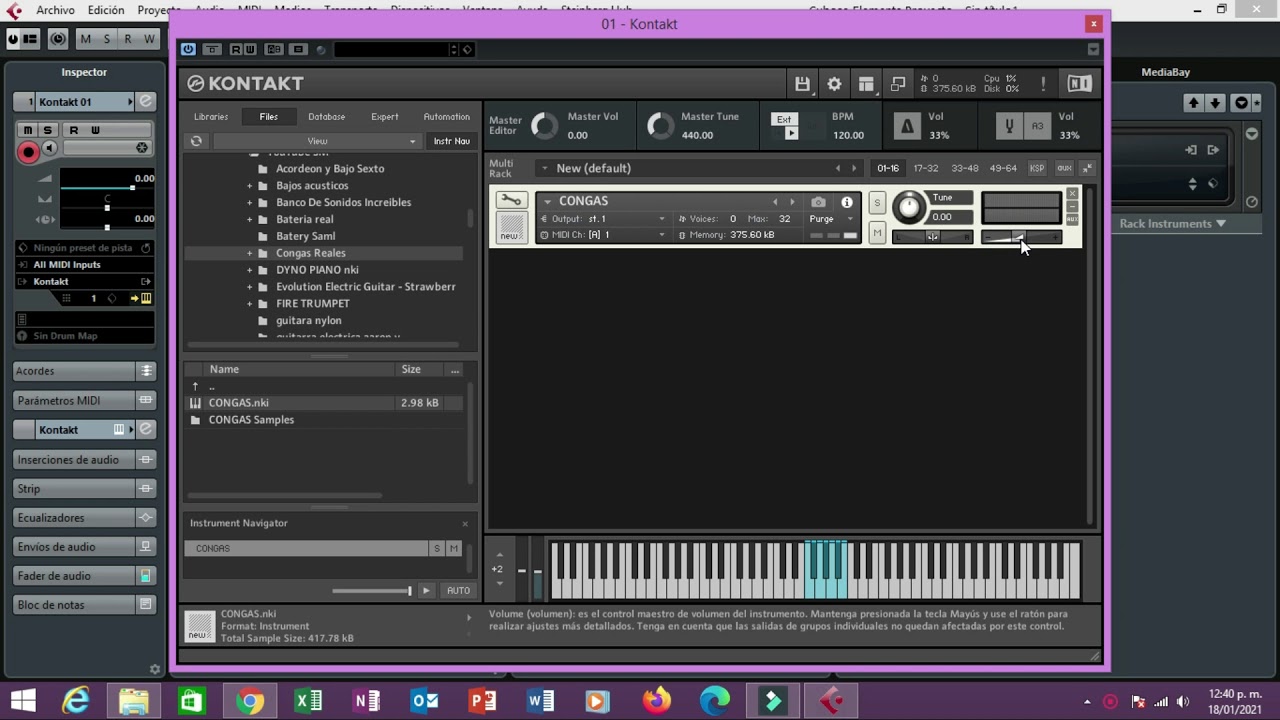Expand the DYNO PIANO nki folder
Screen dimensions: 1280x720
coord(250,270)
